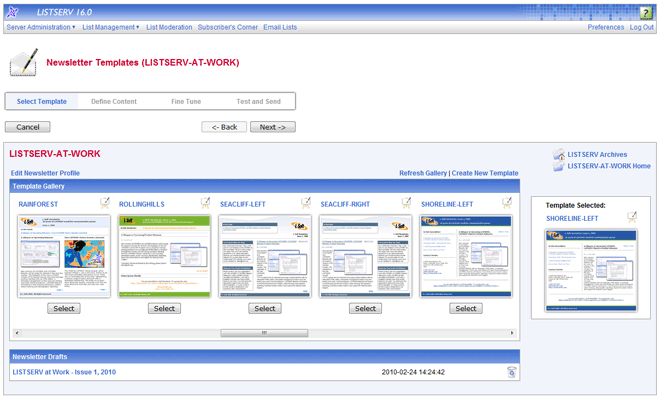Open the edit icon for SEACLIFF-LEFT template
Image resolution: width=660 pixels, height=399 pixels.
[306, 203]
